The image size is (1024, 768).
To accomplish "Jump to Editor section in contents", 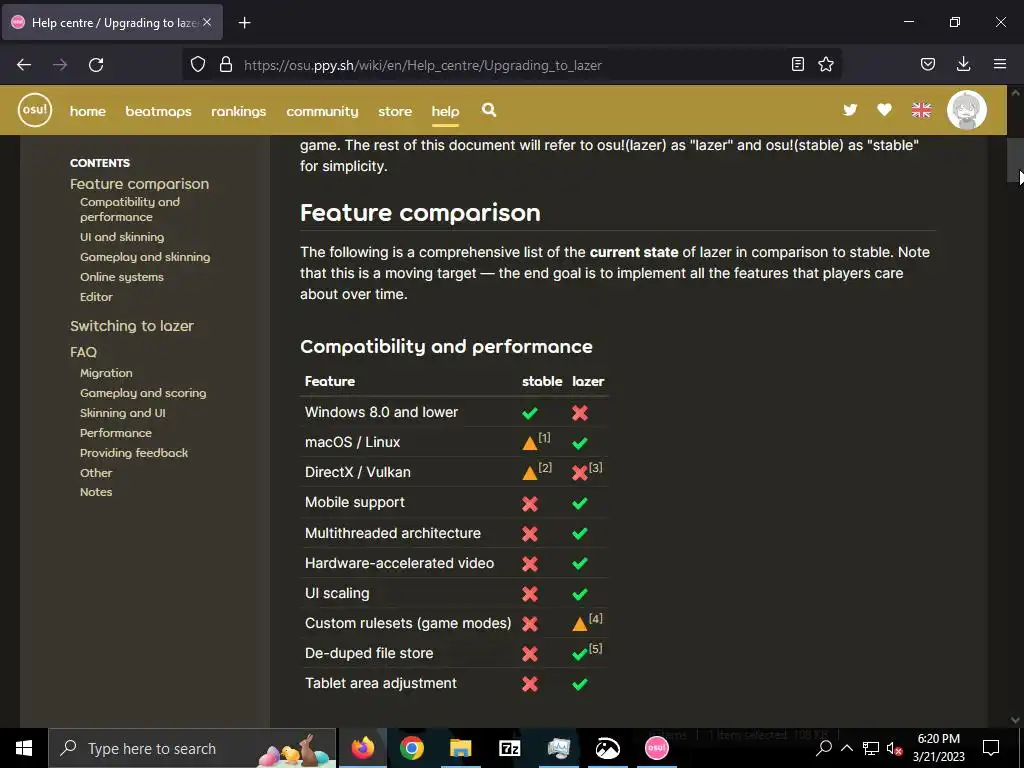I will 96,296.
